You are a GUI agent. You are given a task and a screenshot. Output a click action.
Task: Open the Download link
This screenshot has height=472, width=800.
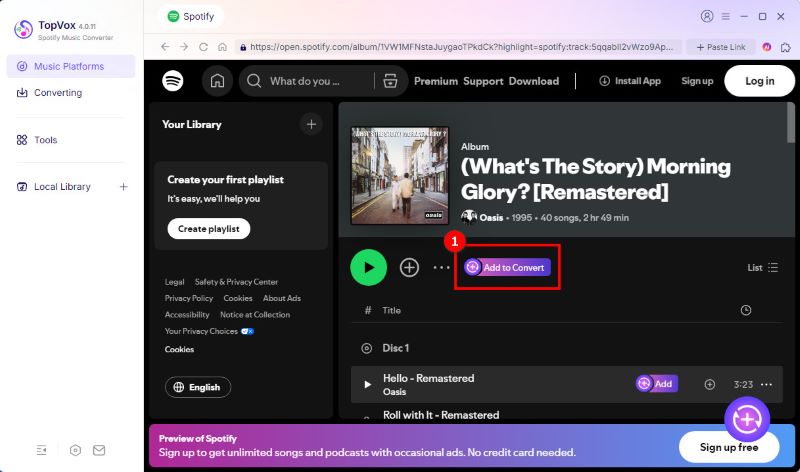(x=534, y=81)
